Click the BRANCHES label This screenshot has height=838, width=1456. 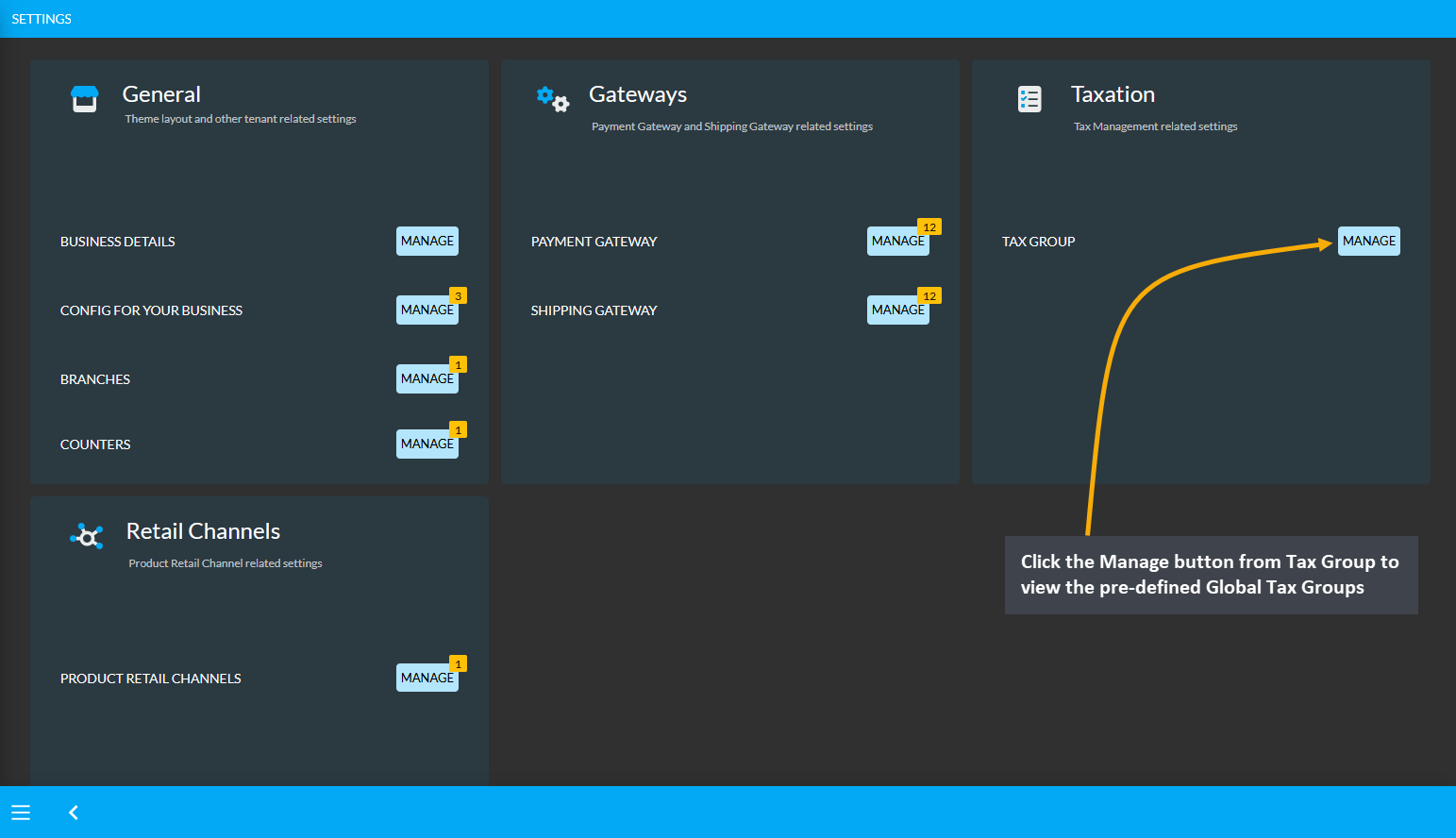(x=95, y=379)
